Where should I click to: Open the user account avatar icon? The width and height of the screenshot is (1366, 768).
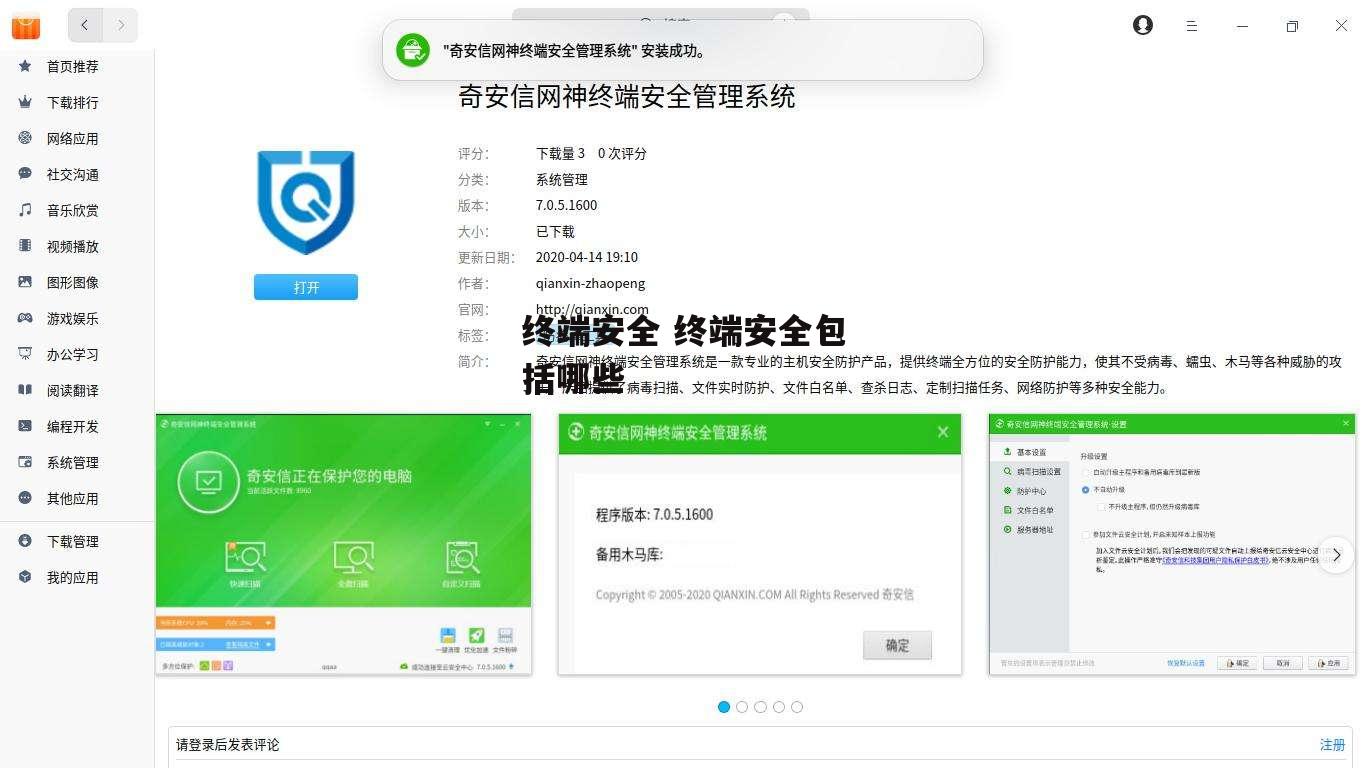1143,25
